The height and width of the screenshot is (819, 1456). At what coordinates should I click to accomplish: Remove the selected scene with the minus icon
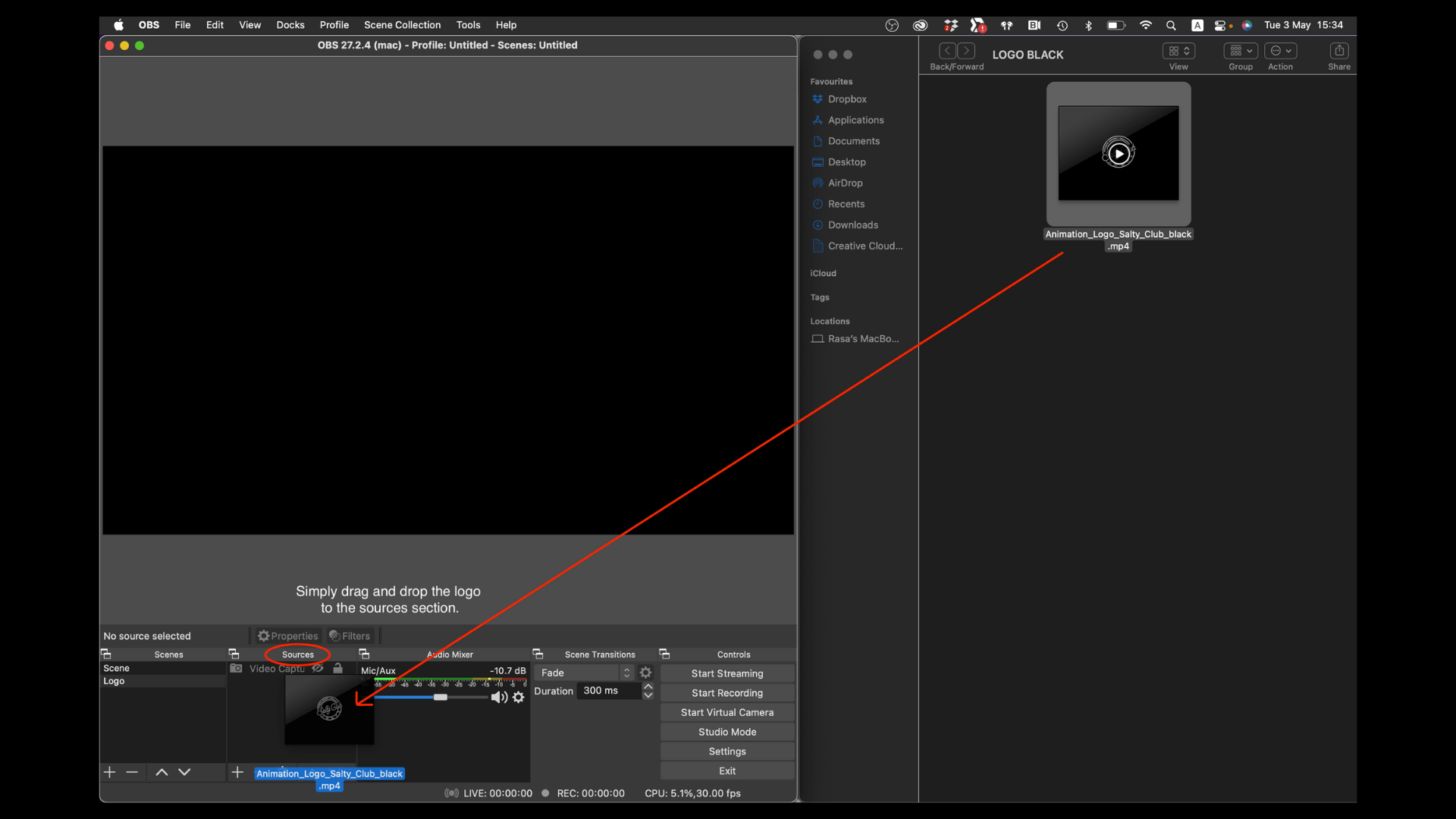pyautogui.click(x=132, y=772)
